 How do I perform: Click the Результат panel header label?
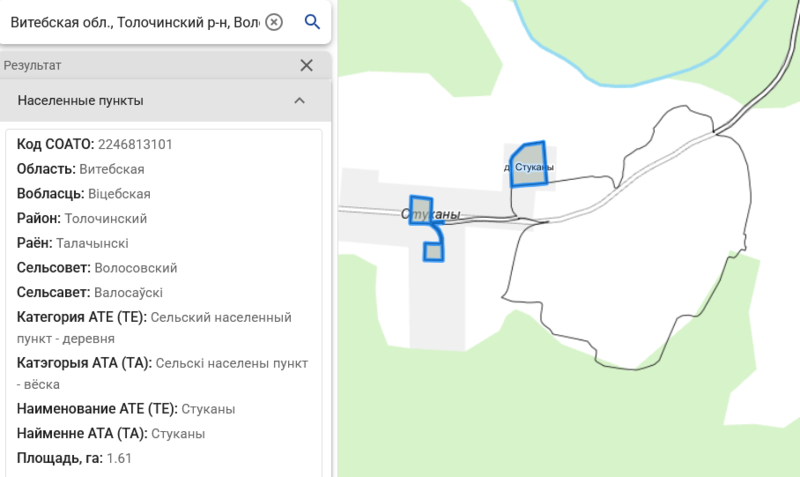tap(33, 66)
